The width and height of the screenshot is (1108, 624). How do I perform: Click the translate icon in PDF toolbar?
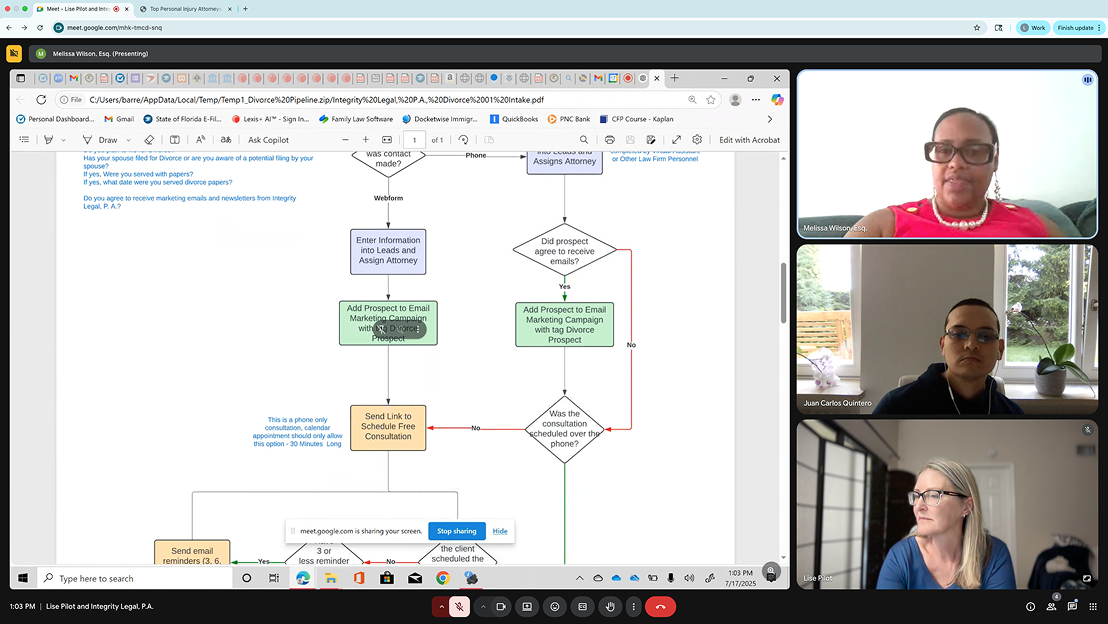pyautogui.click(x=225, y=140)
